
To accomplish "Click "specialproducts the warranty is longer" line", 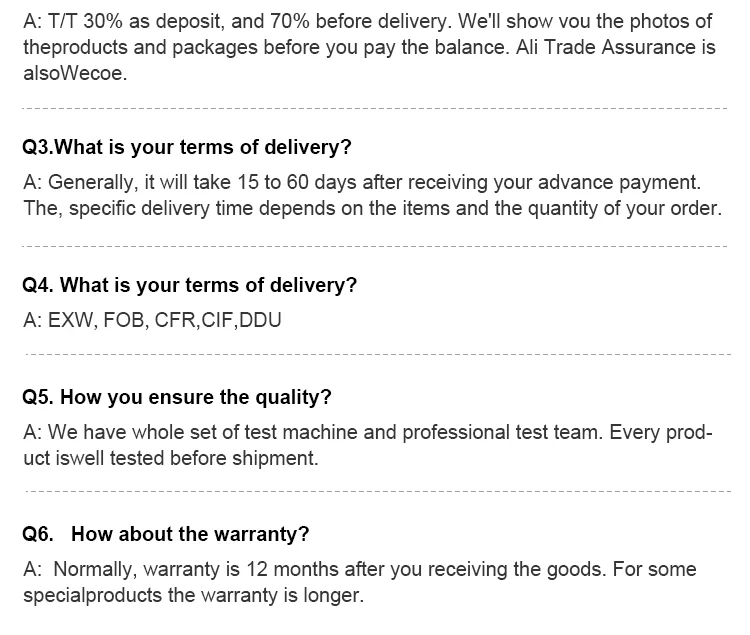I will 192,596.
